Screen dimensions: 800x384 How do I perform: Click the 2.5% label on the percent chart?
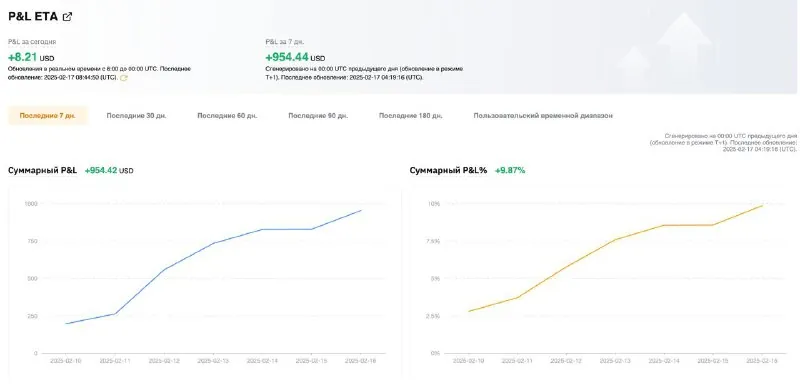click(433, 316)
